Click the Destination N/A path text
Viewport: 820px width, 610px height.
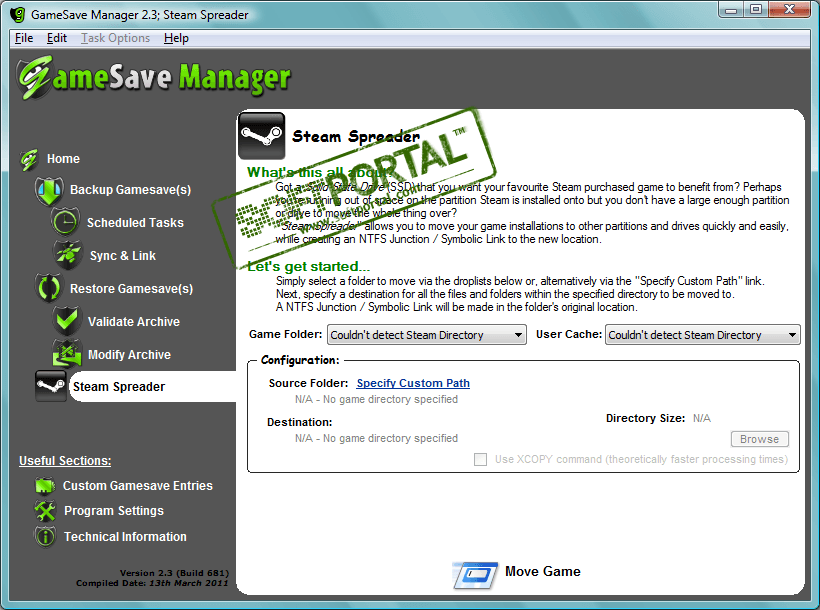377,438
